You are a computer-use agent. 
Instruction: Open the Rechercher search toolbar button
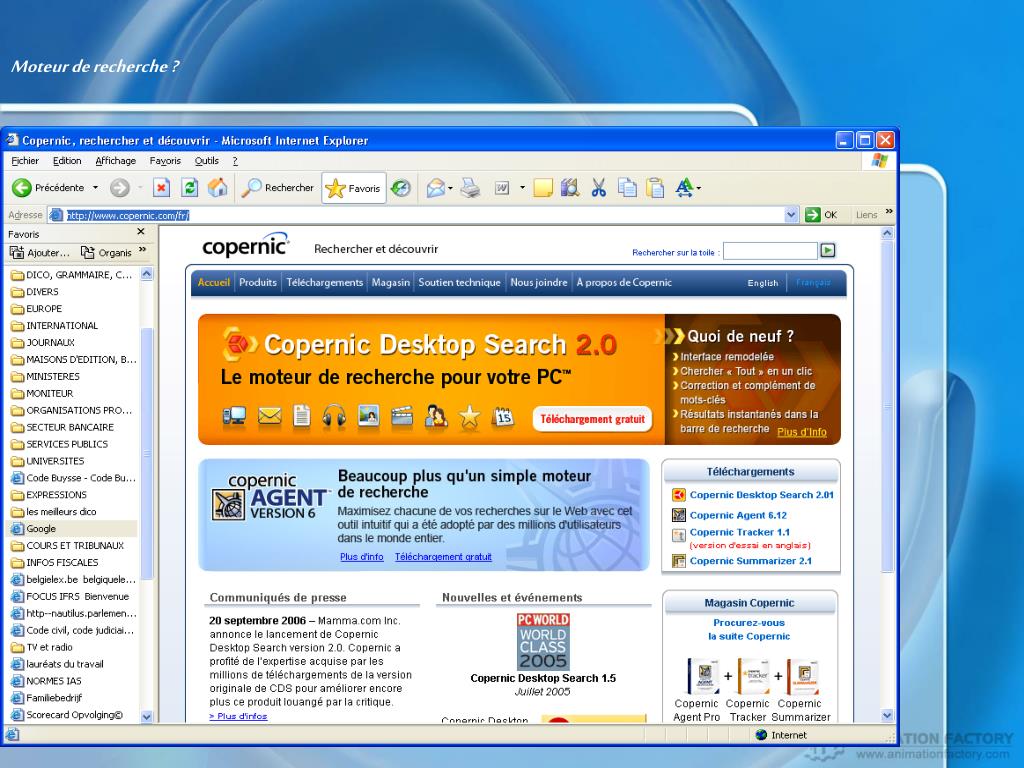277,188
